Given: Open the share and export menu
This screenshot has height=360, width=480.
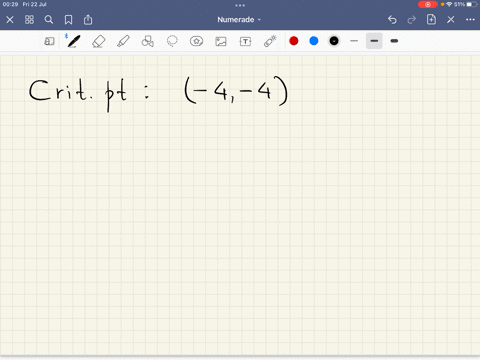Looking at the screenshot, I should coord(88,20).
